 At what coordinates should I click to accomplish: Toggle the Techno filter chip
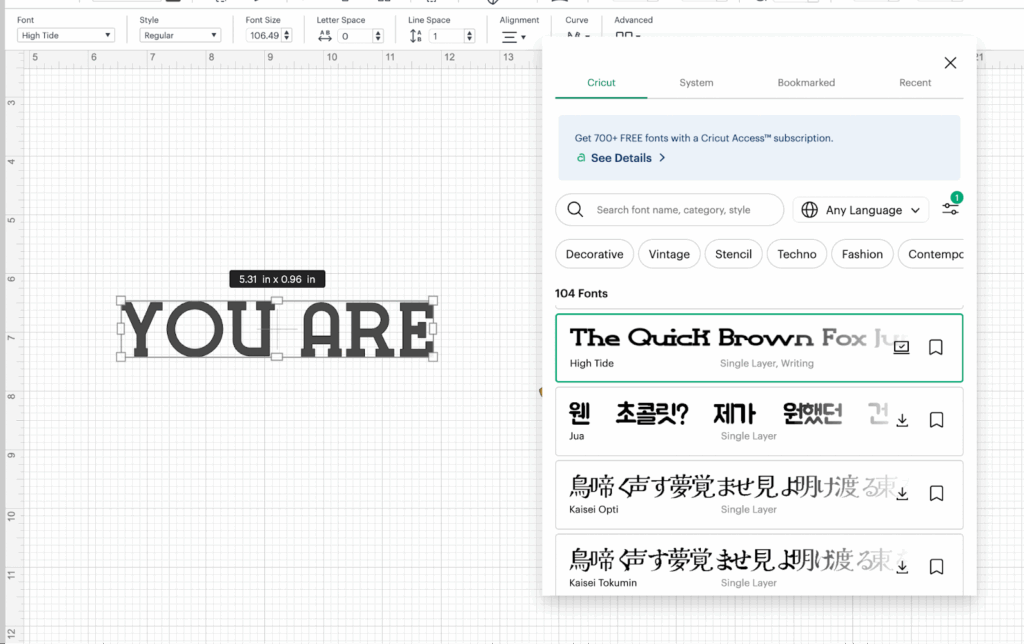(x=797, y=254)
